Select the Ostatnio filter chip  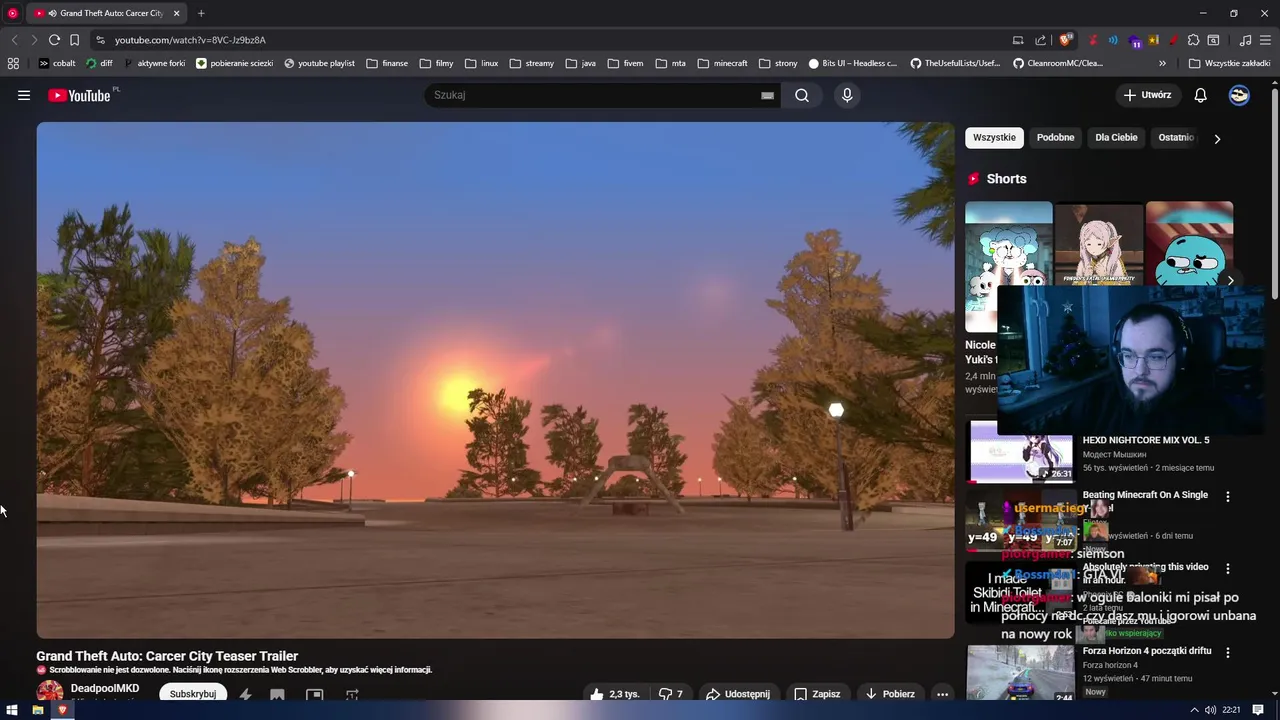pyautogui.click(x=1176, y=137)
